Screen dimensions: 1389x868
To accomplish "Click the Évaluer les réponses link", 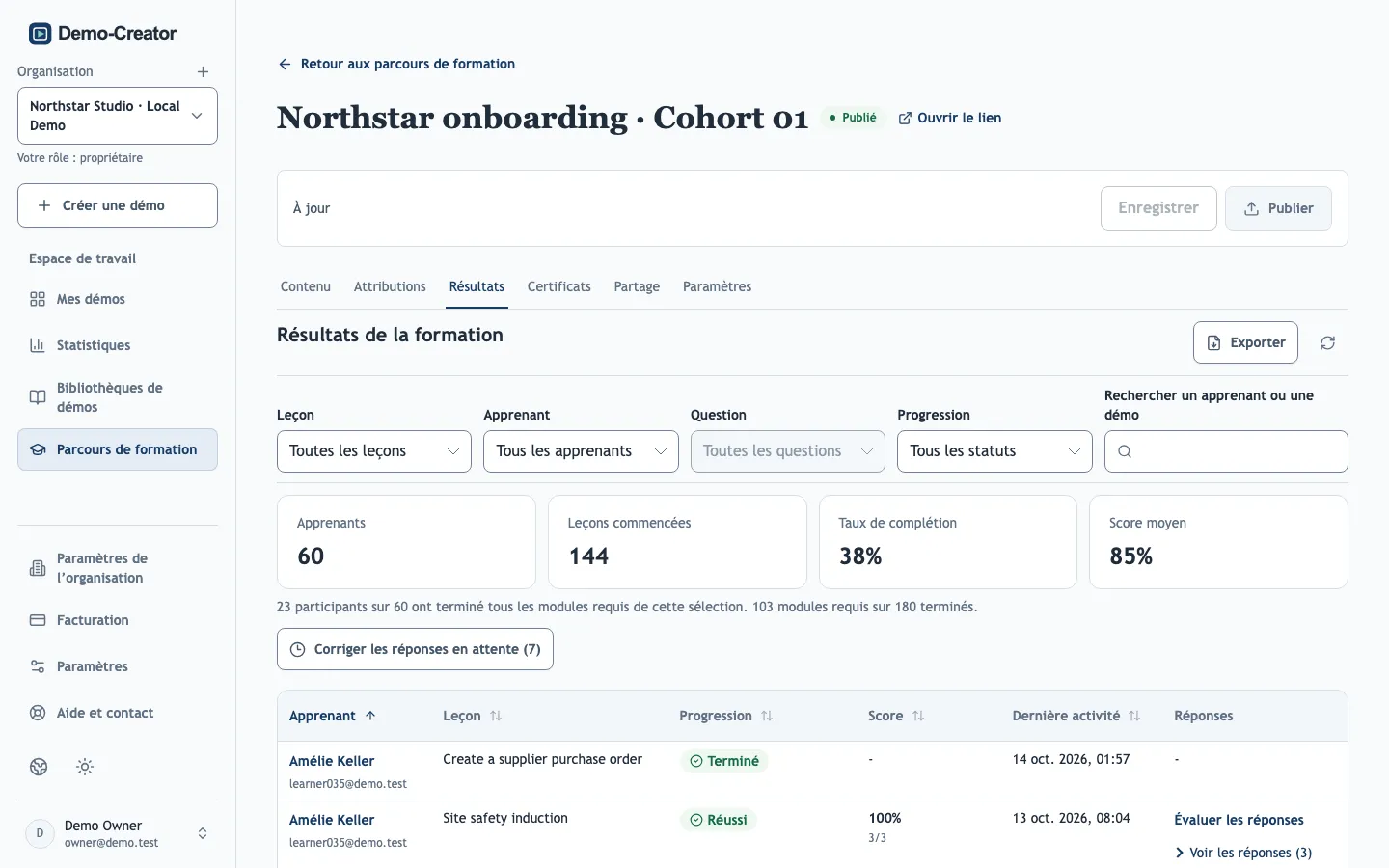I will click(x=1239, y=820).
